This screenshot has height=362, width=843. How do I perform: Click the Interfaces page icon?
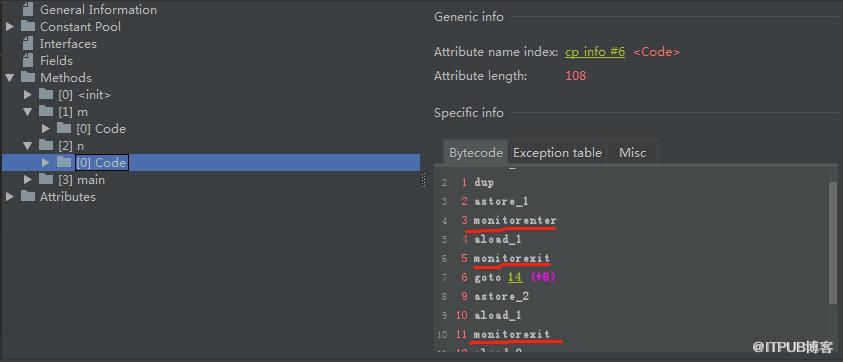click(28, 43)
